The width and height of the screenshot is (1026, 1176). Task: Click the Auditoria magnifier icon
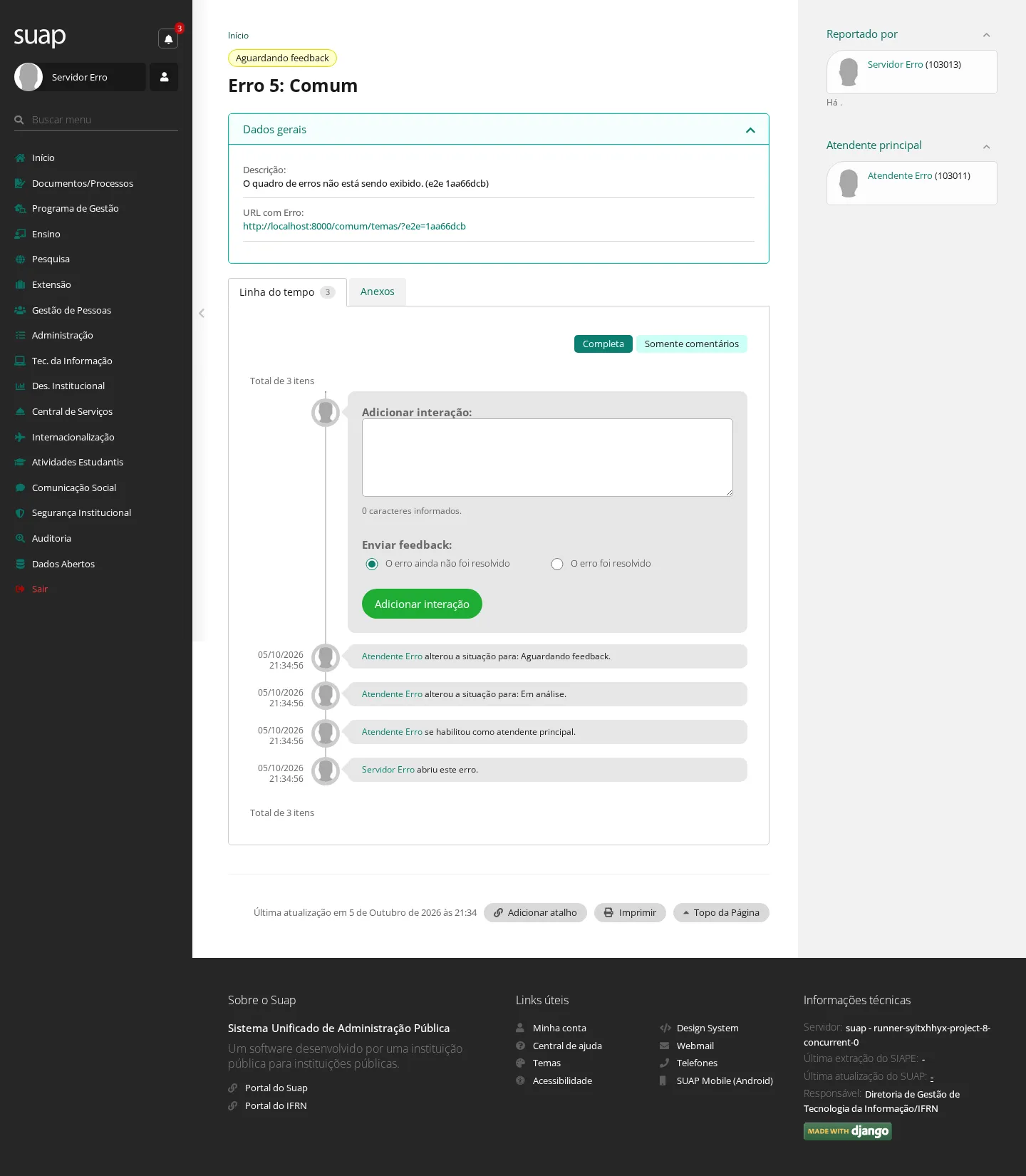click(x=20, y=539)
